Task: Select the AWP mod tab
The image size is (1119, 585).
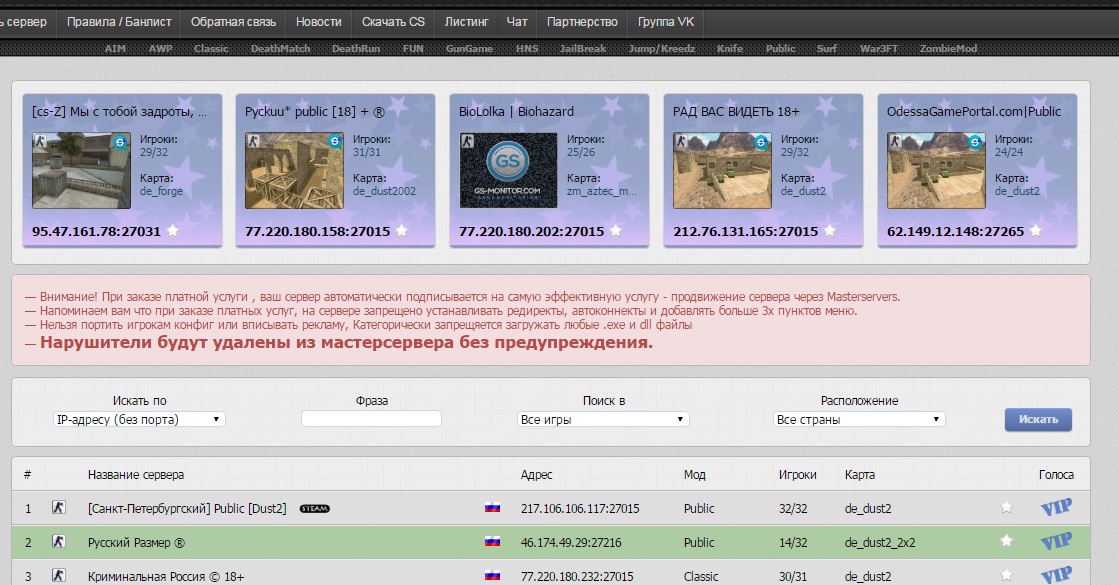Action: 161,49
